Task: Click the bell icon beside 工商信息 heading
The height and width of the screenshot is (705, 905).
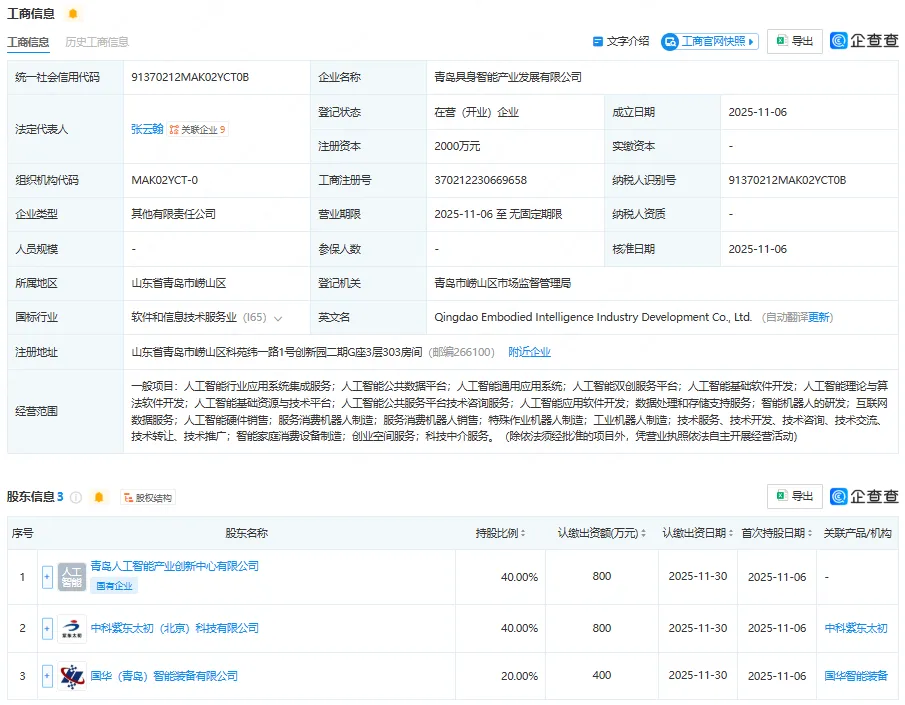Action: pos(72,14)
